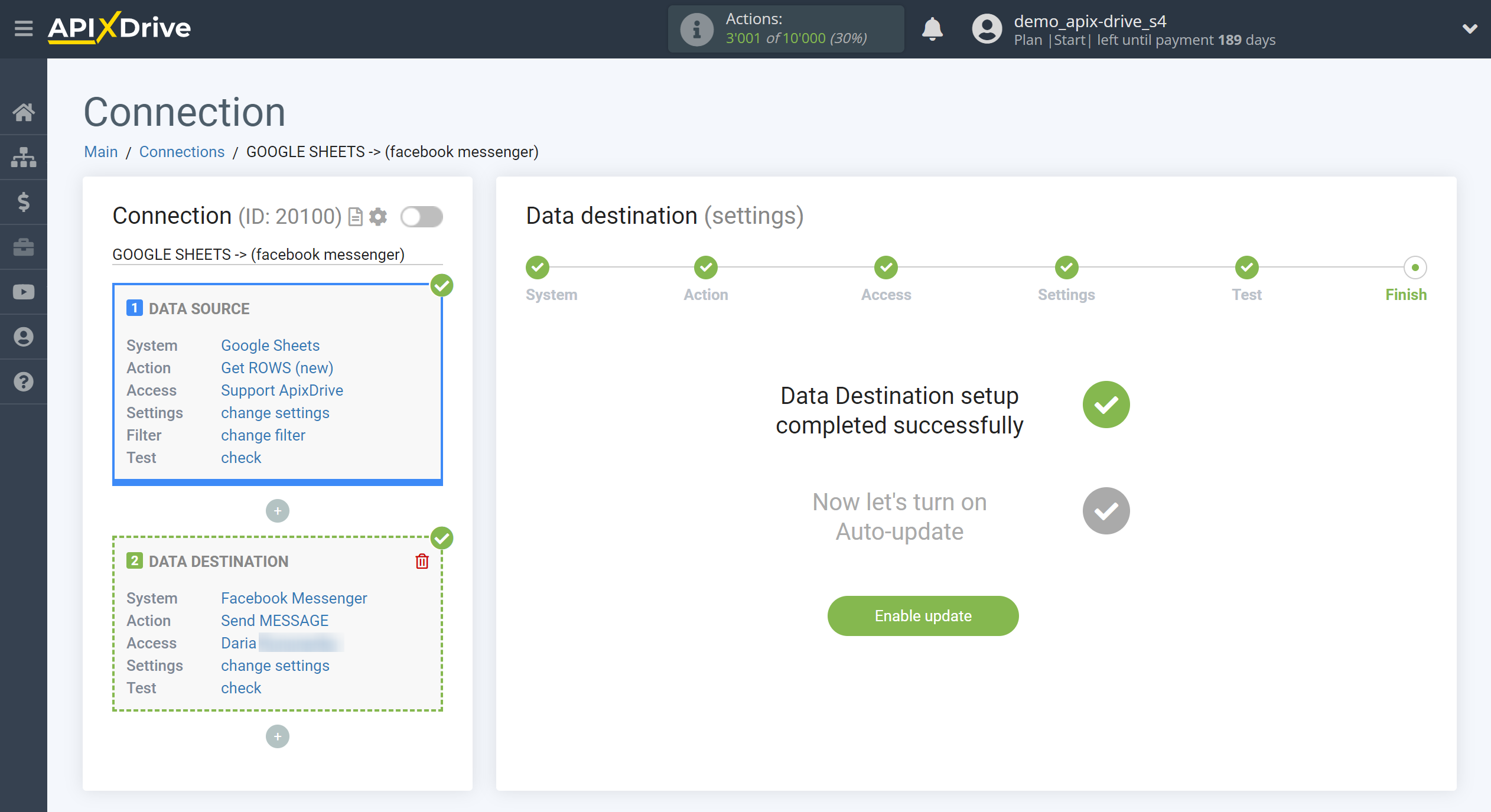Go to Action step
The image size is (1491, 812).
click(706, 268)
